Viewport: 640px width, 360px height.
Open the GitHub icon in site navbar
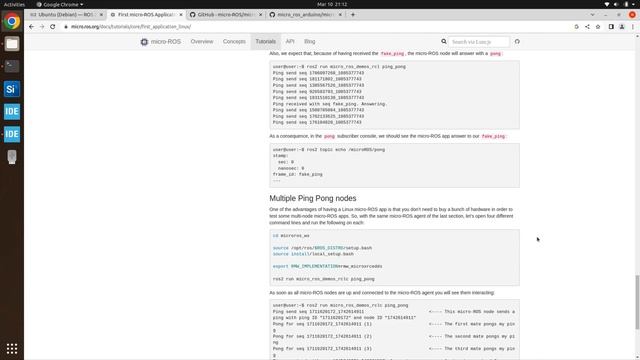pos(517,42)
